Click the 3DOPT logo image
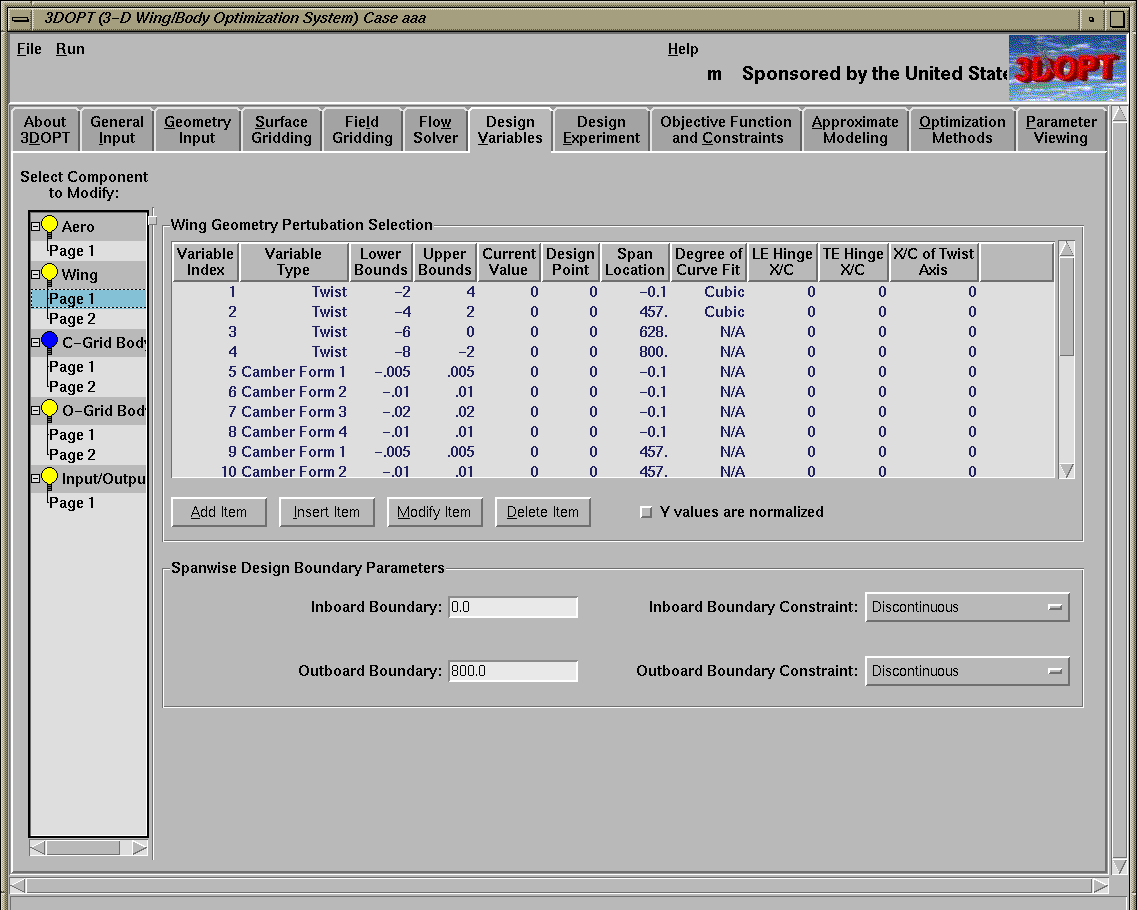 point(1066,68)
